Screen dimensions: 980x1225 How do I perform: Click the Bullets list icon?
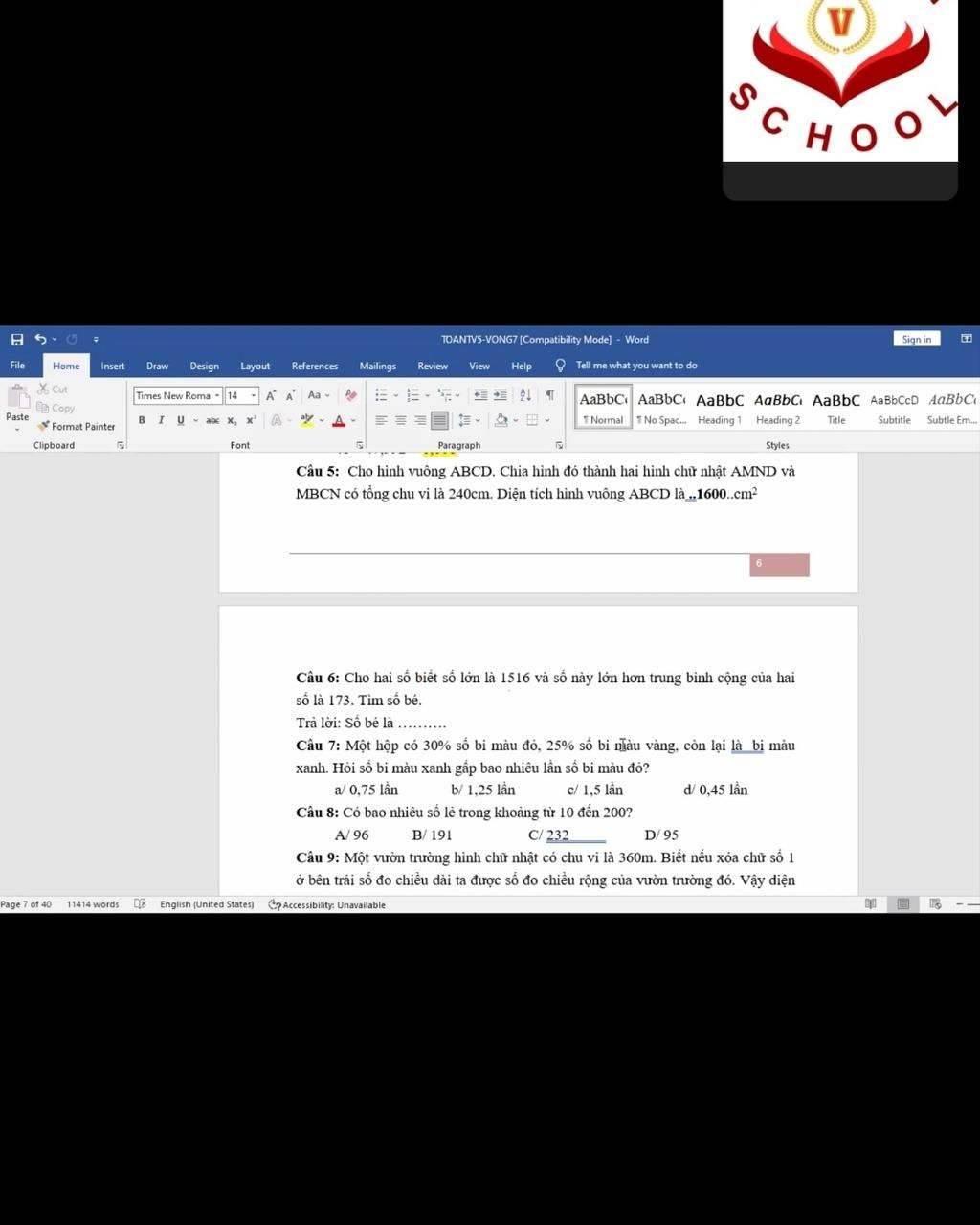pyautogui.click(x=380, y=395)
